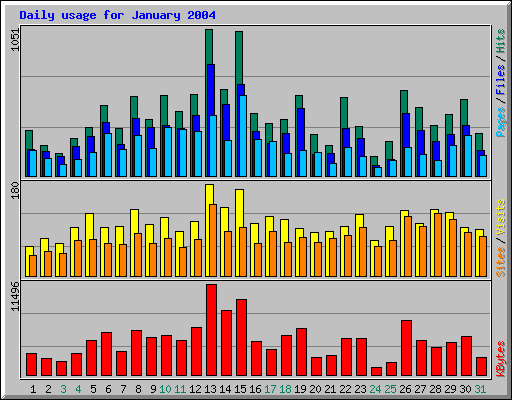
Task: Click day 1 on the x-axis
Action: click(33, 389)
